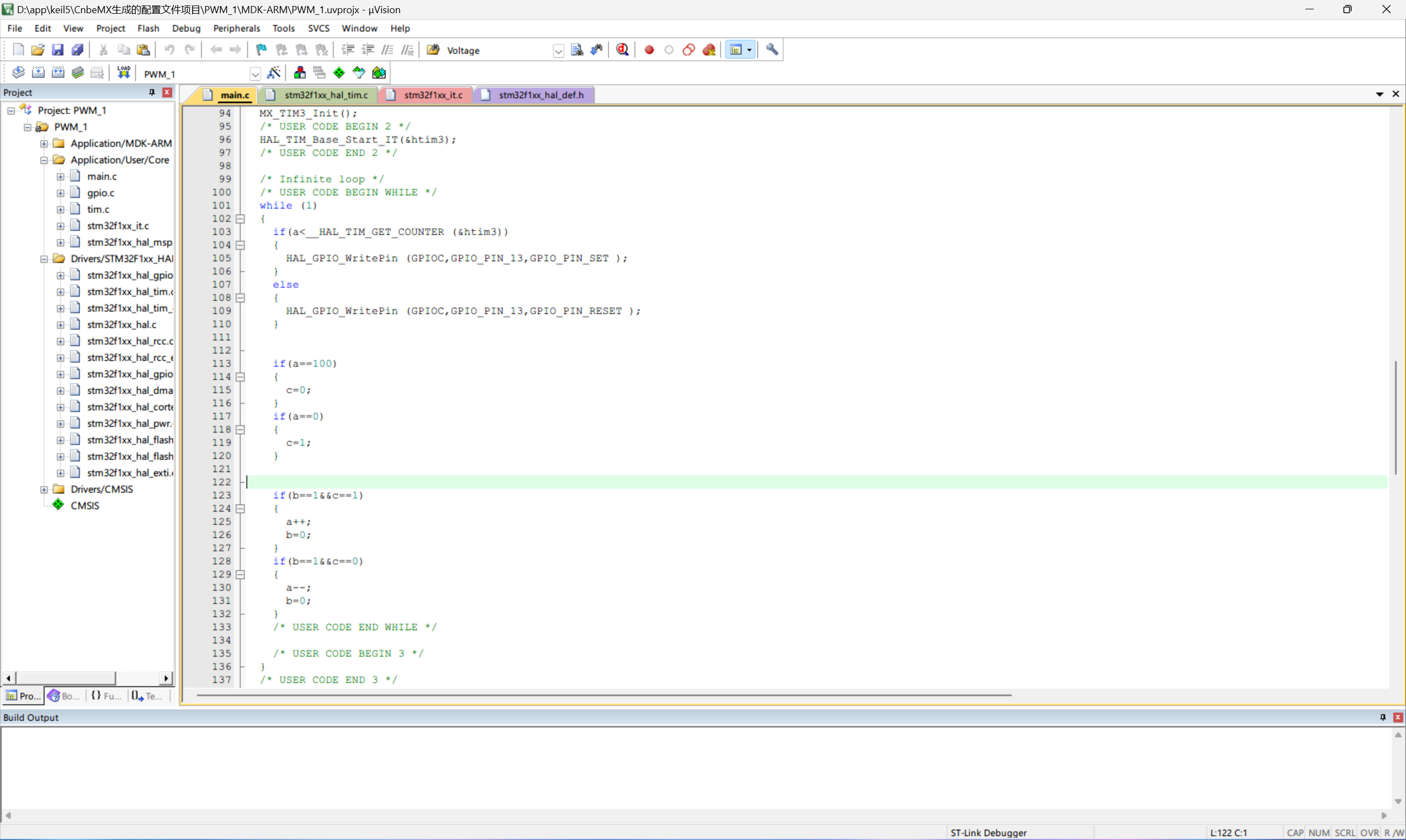Open the Debug menu
1406x840 pixels.
pyautogui.click(x=186, y=29)
